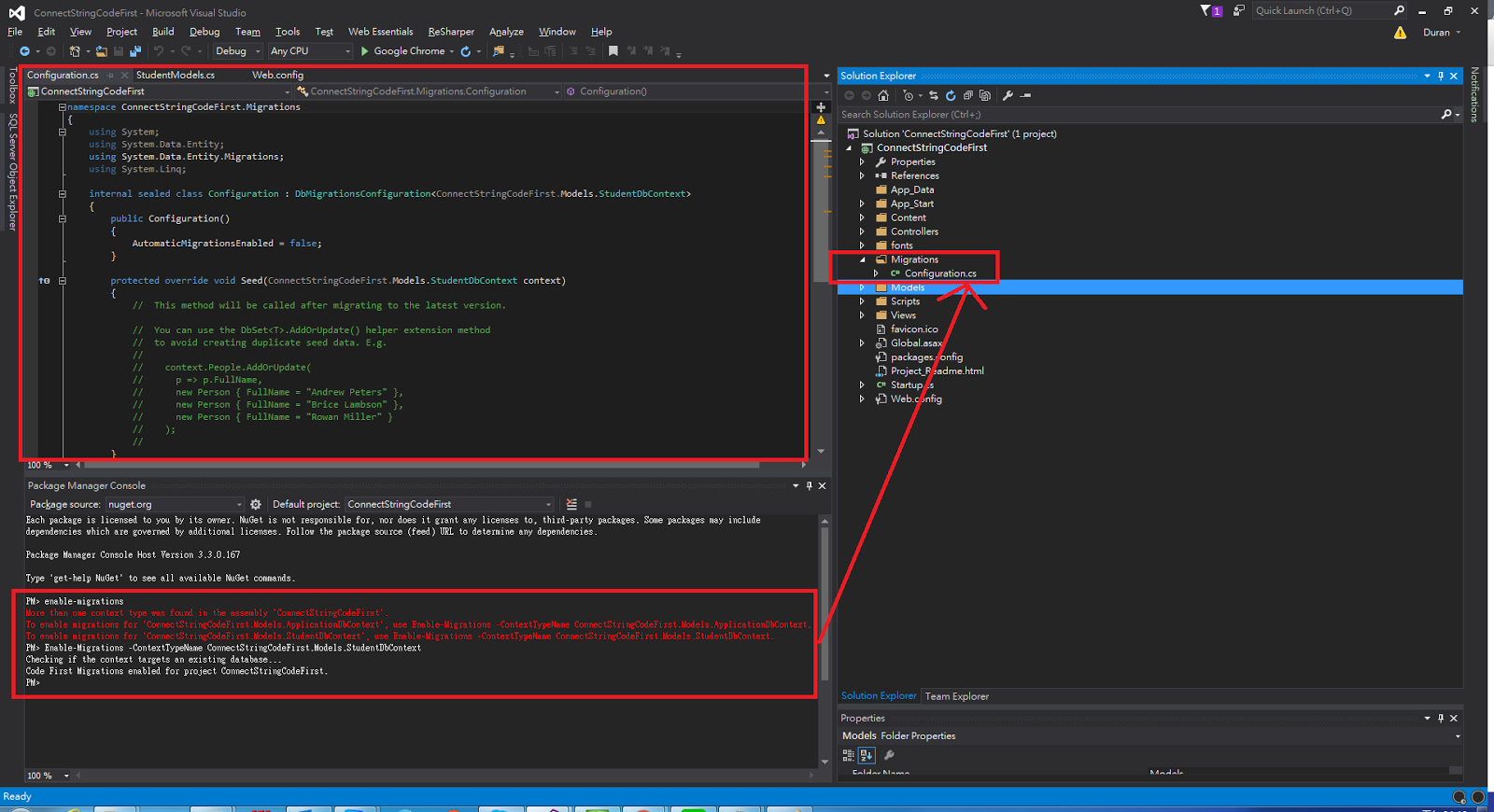Image resolution: width=1494 pixels, height=812 pixels.
Task: Click the yellow warning icon near Duran
Action: [1400, 33]
